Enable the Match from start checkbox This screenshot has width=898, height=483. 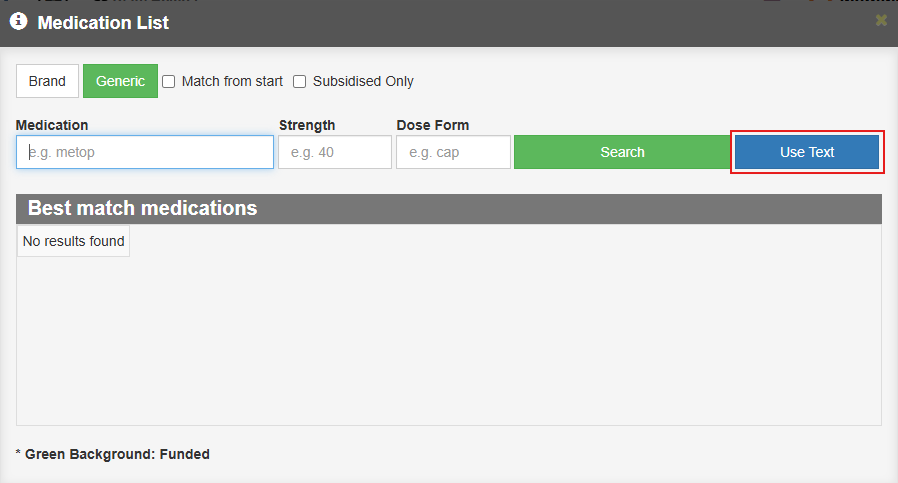(x=168, y=81)
